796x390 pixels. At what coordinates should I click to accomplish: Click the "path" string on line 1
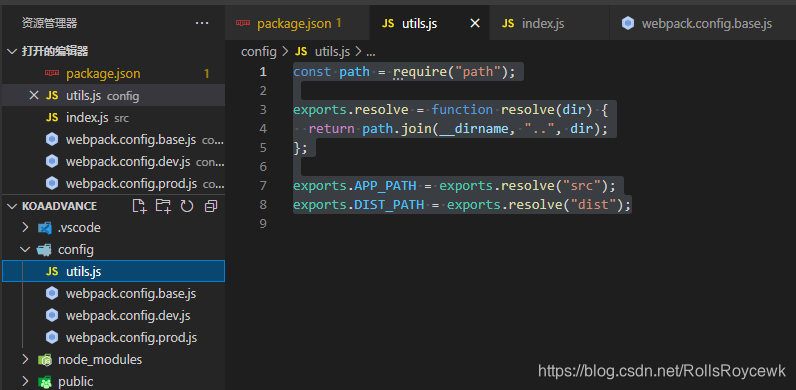pos(477,72)
